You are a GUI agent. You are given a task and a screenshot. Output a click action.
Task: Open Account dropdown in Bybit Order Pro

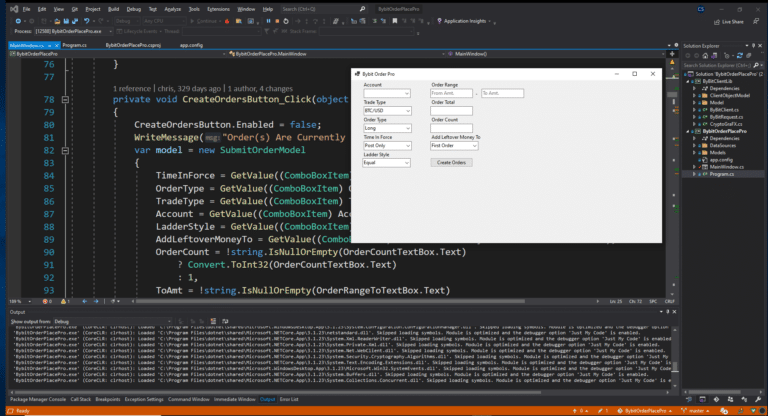tap(386, 93)
